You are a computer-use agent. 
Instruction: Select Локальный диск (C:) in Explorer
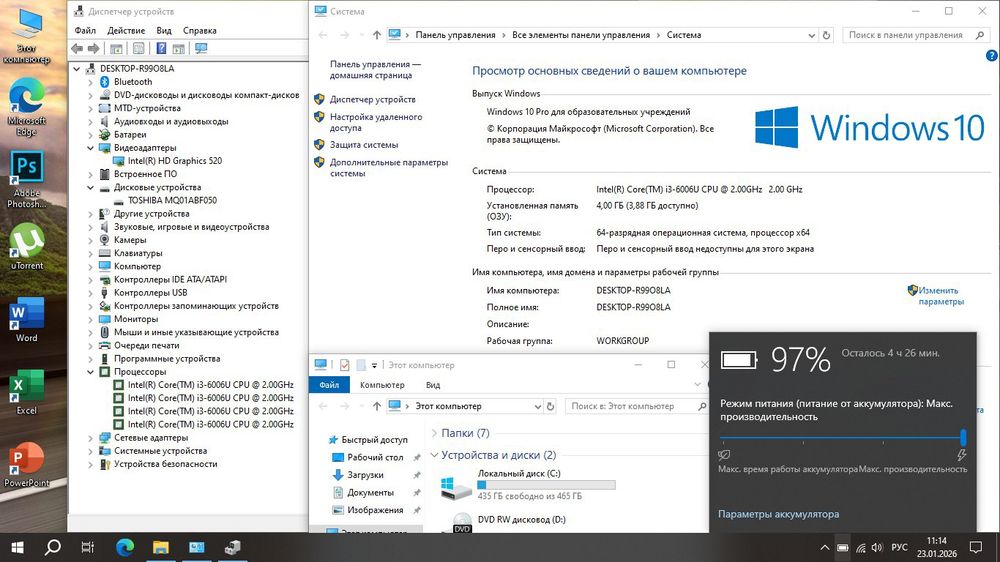(527, 485)
